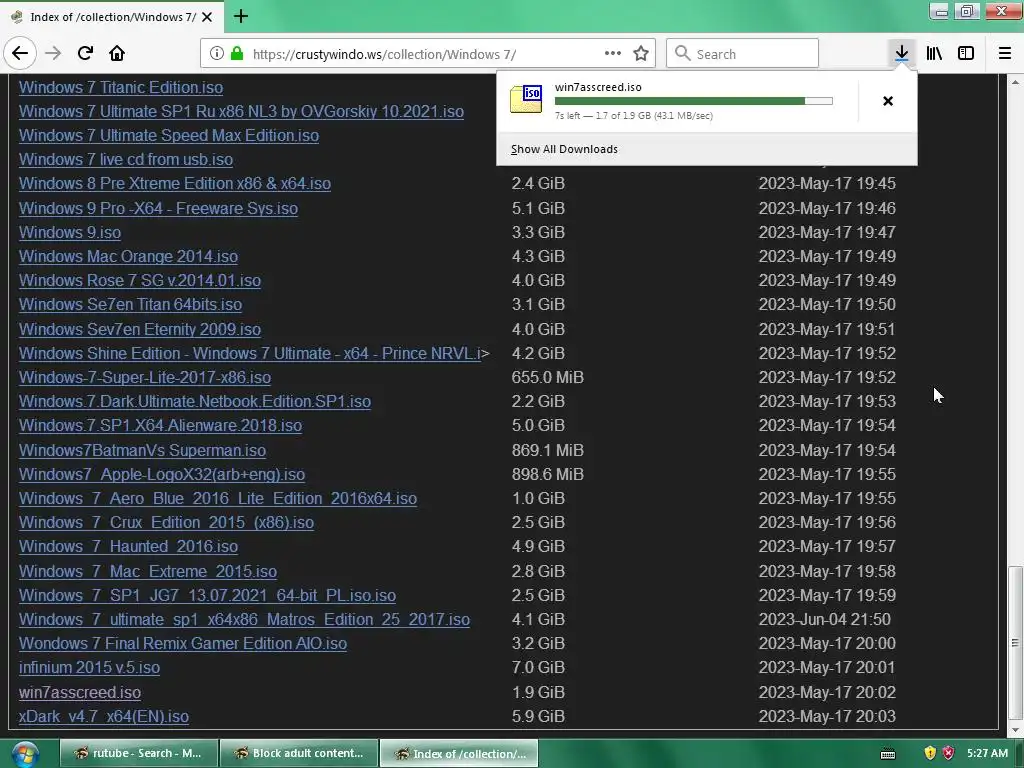Open on-screen keyboard tray icon

(888, 754)
